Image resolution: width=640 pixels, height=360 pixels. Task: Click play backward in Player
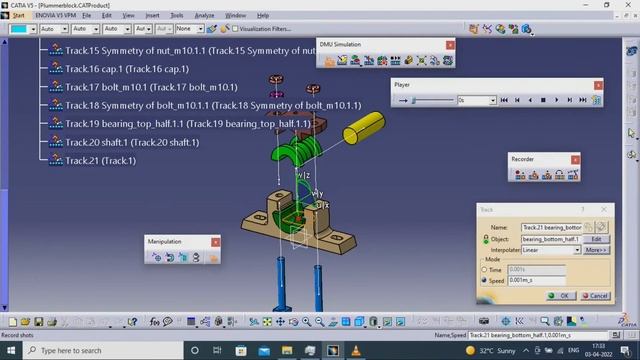pyautogui.click(x=530, y=100)
